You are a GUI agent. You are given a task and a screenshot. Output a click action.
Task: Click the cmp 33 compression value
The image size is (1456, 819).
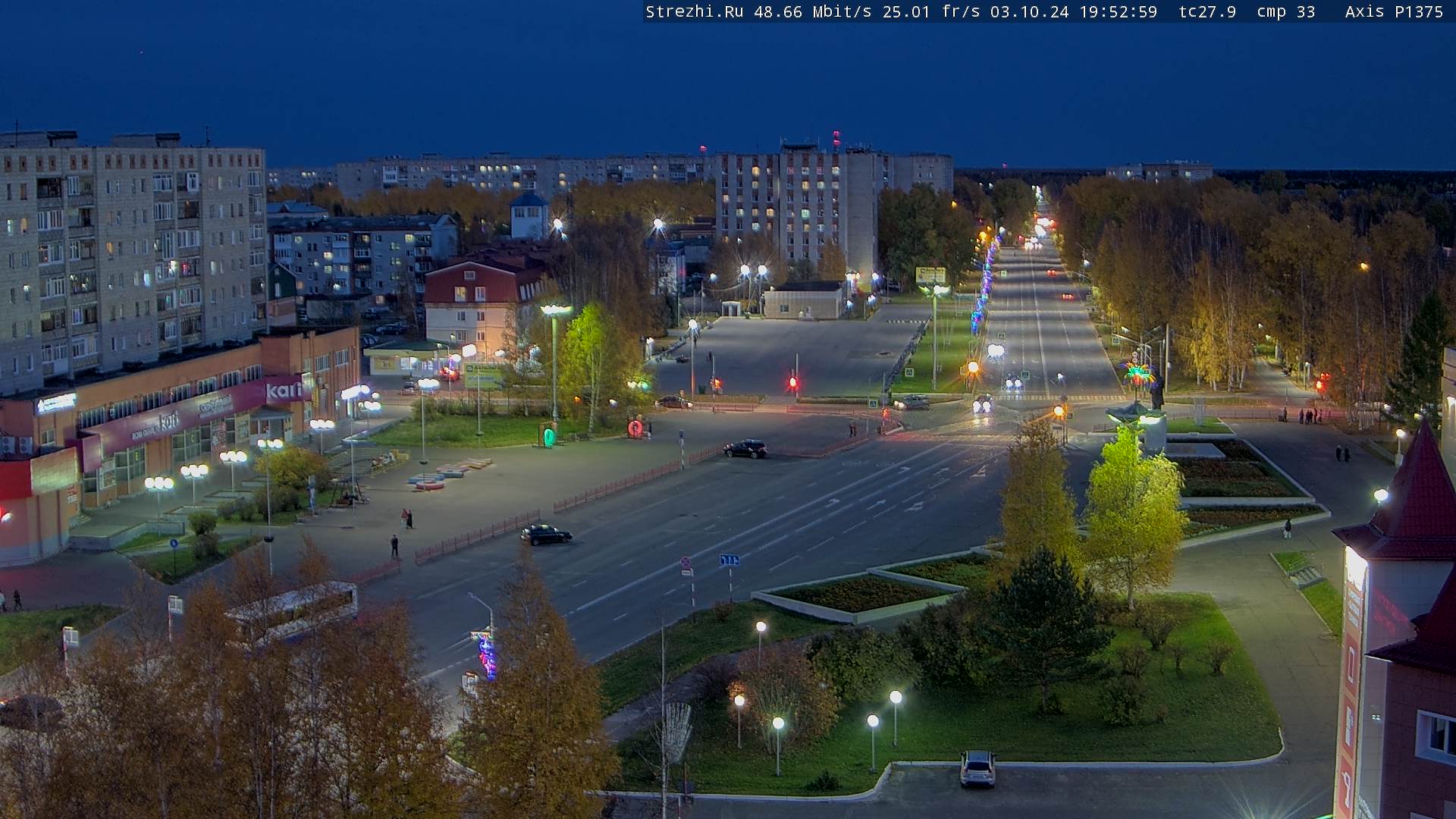pyautogui.click(x=1286, y=12)
